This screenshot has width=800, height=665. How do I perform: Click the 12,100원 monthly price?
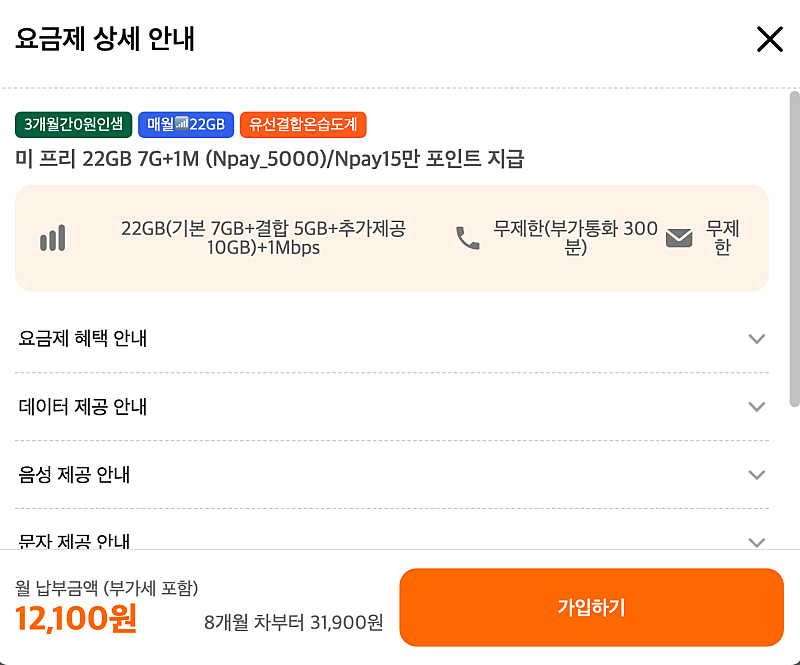76,620
